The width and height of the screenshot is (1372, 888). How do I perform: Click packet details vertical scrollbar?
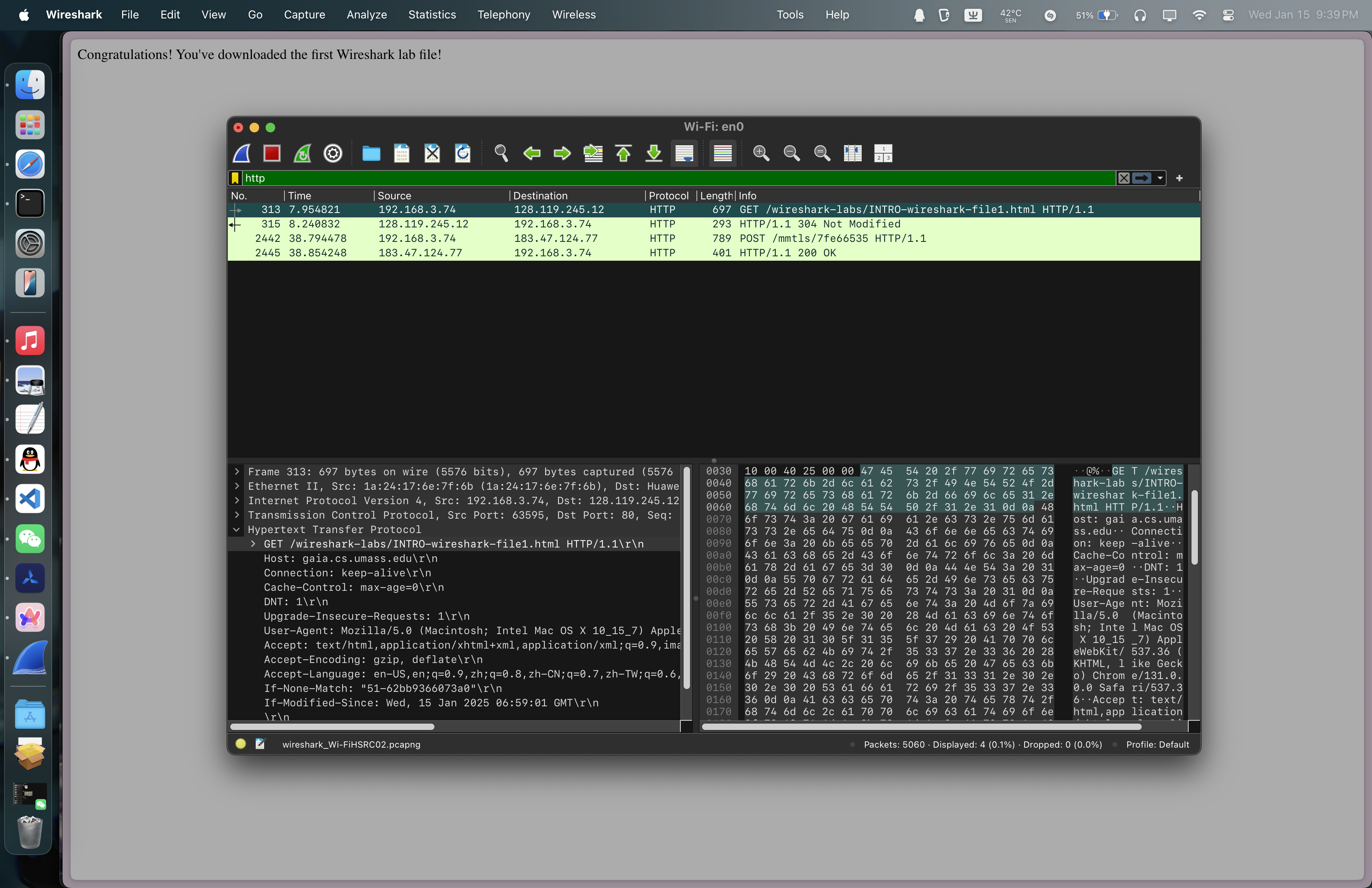(x=686, y=578)
